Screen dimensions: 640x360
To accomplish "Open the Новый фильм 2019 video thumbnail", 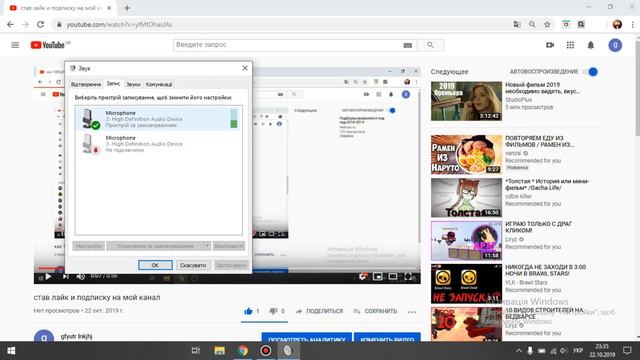I will [466, 101].
